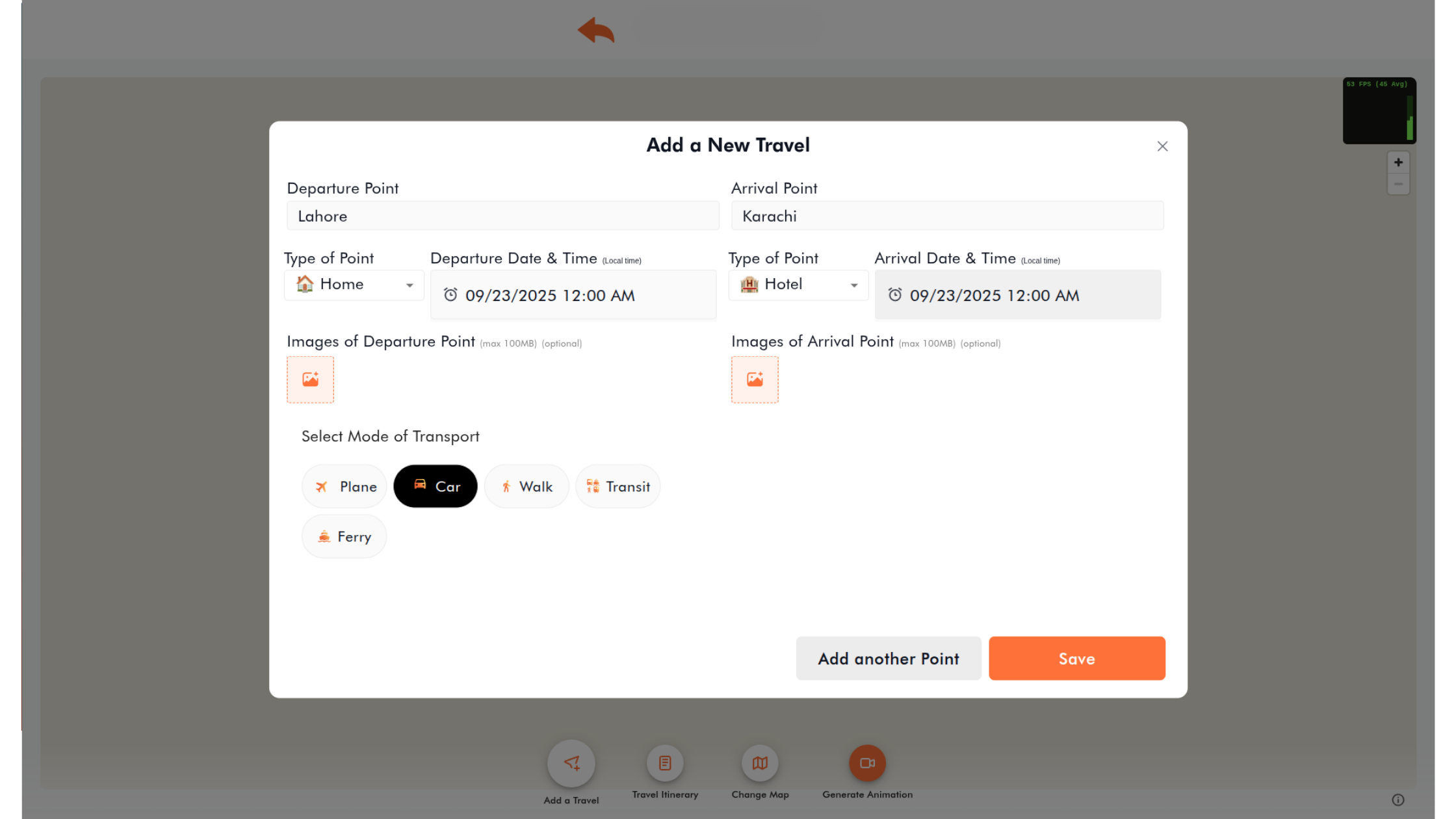1456x819 pixels.
Task: Click the Lahore departure point field
Action: click(503, 216)
